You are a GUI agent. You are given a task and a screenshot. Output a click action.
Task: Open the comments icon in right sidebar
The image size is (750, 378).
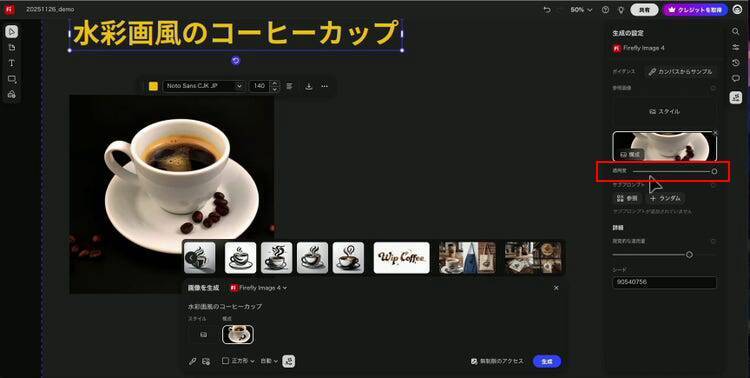(736, 78)
